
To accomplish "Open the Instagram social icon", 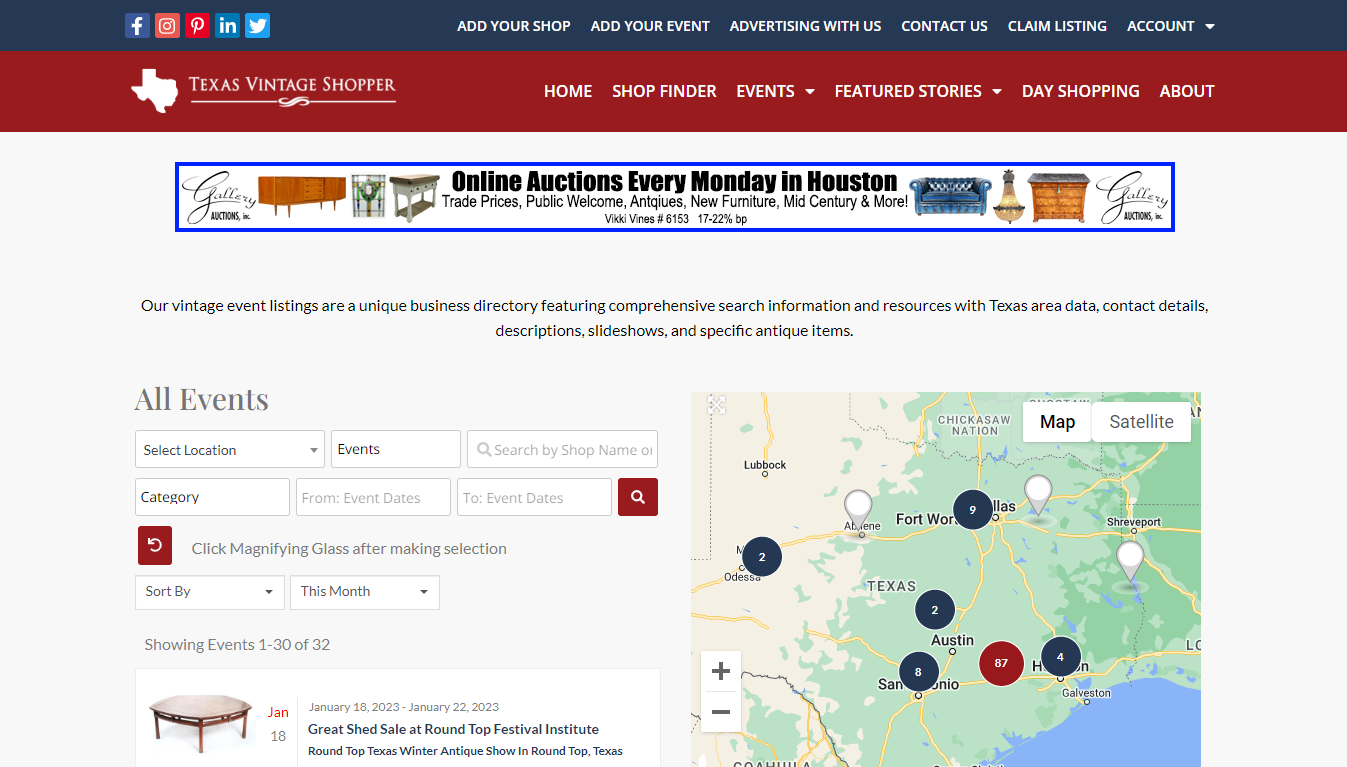I will tap(167, 26).
